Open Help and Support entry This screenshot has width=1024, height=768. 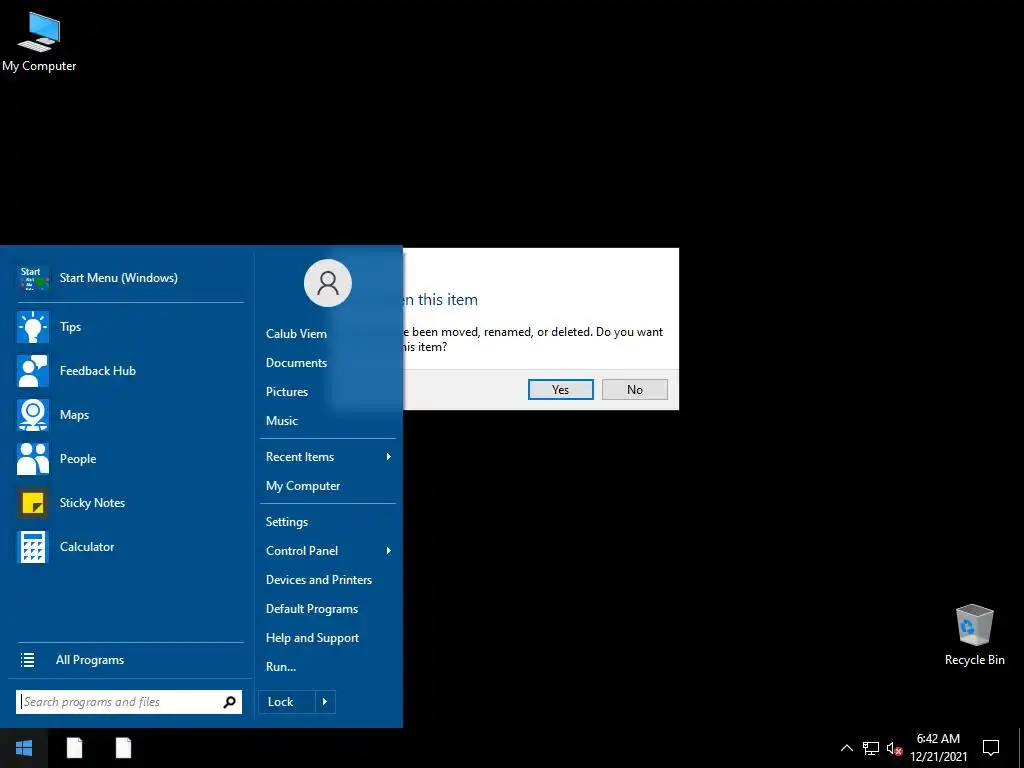(x=312, y=638)
